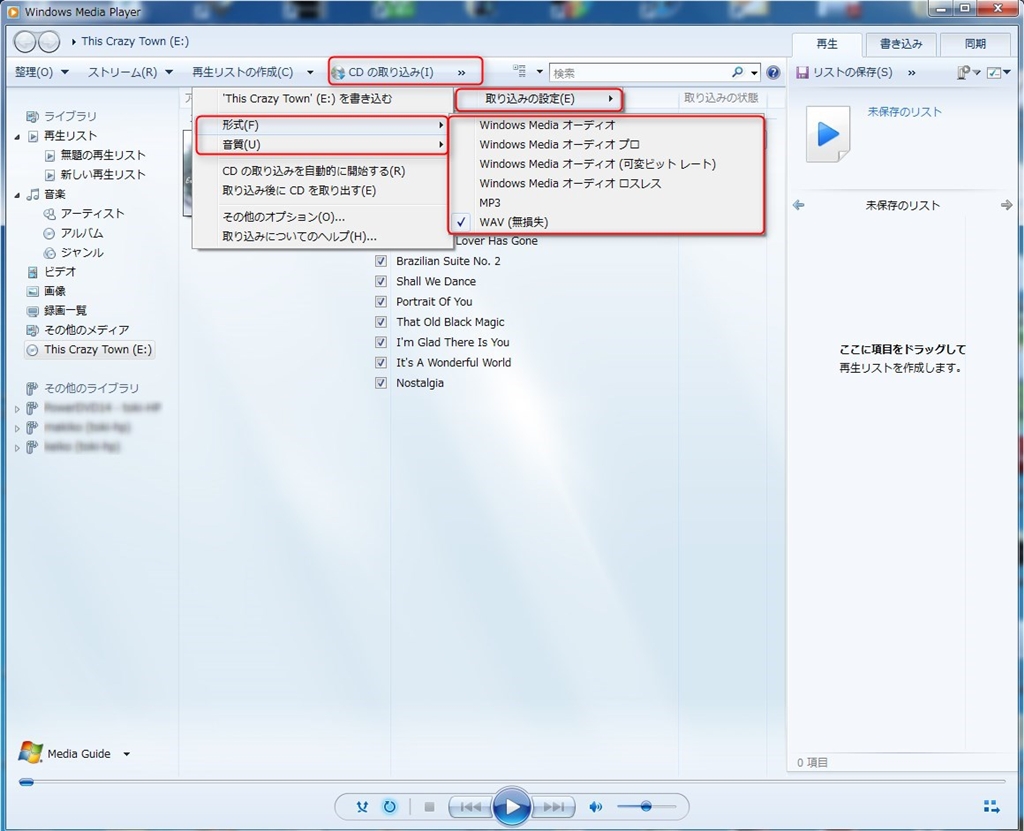The image size is (1024, 831).
Task: Open the 再生リストの作成(C) dropdown arrow
Action: pos(310,72)
